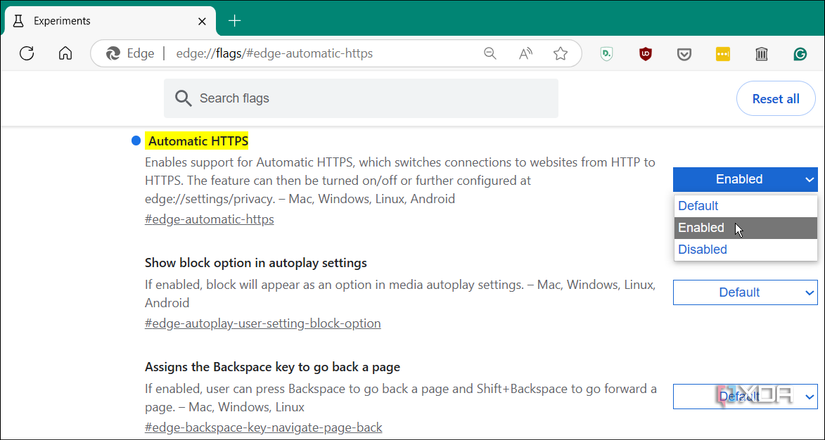
Task: Open the Read Aloud icon
Action: (525, 53)
